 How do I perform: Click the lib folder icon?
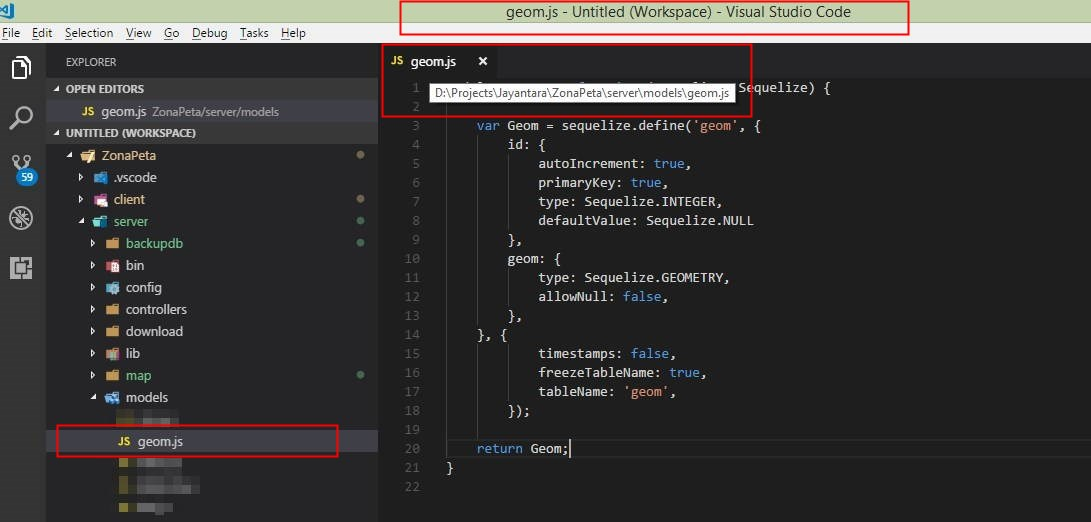(113, 354)
